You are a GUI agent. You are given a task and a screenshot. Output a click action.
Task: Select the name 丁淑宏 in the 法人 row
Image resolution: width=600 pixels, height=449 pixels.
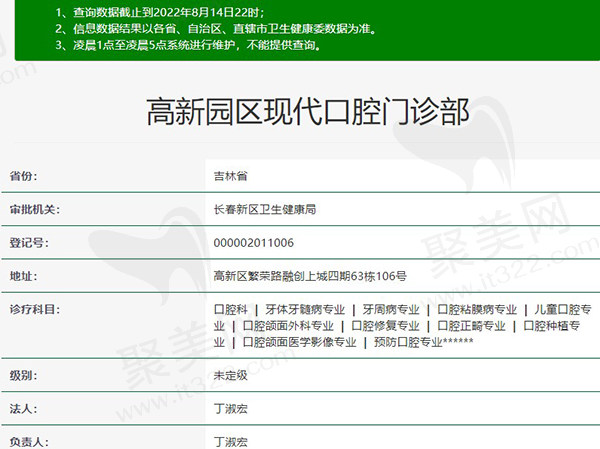pos(231,408)
